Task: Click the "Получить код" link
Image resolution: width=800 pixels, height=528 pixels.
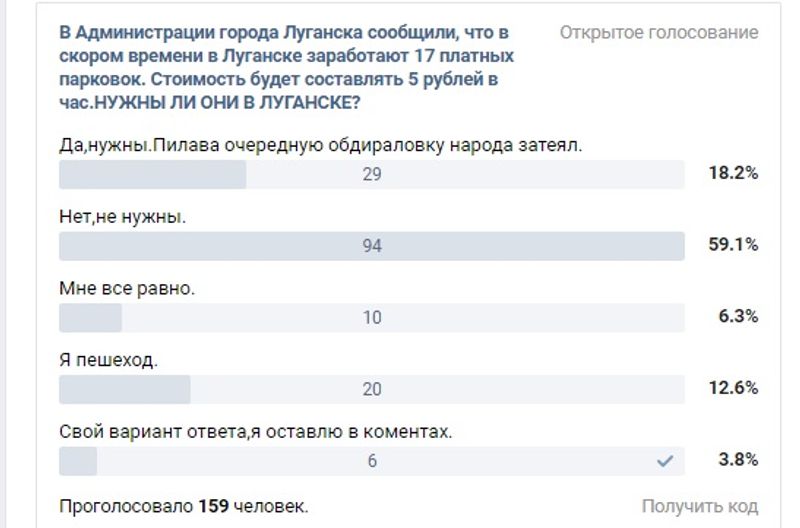Action: [699, 506]
